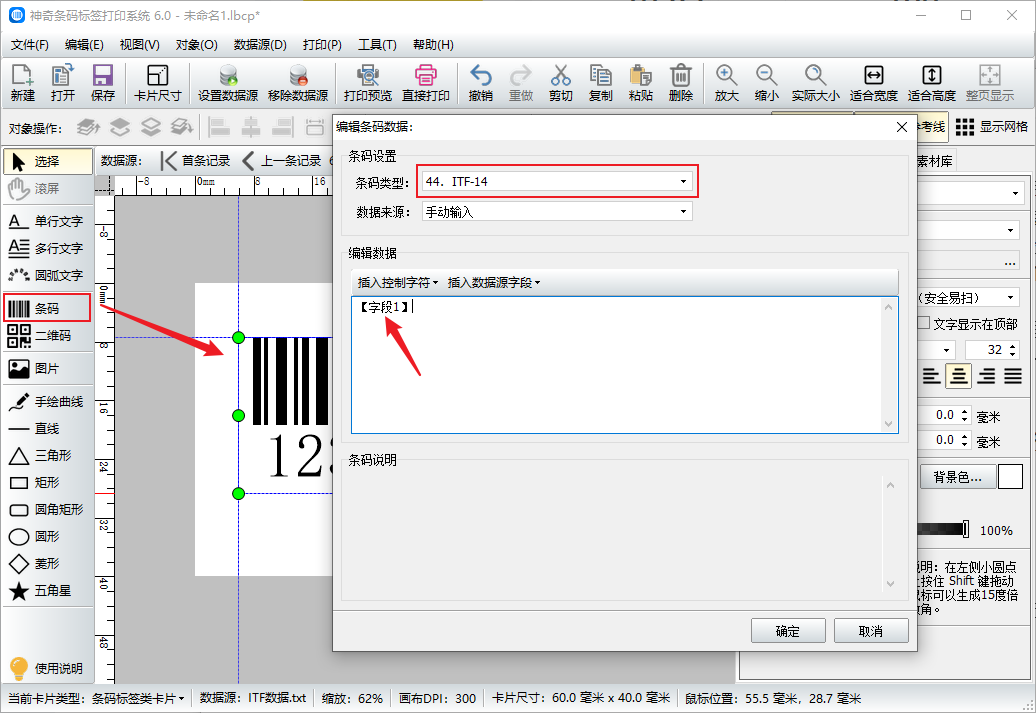
Task: Click 实际大小 actual size icon
Action: 815,83
